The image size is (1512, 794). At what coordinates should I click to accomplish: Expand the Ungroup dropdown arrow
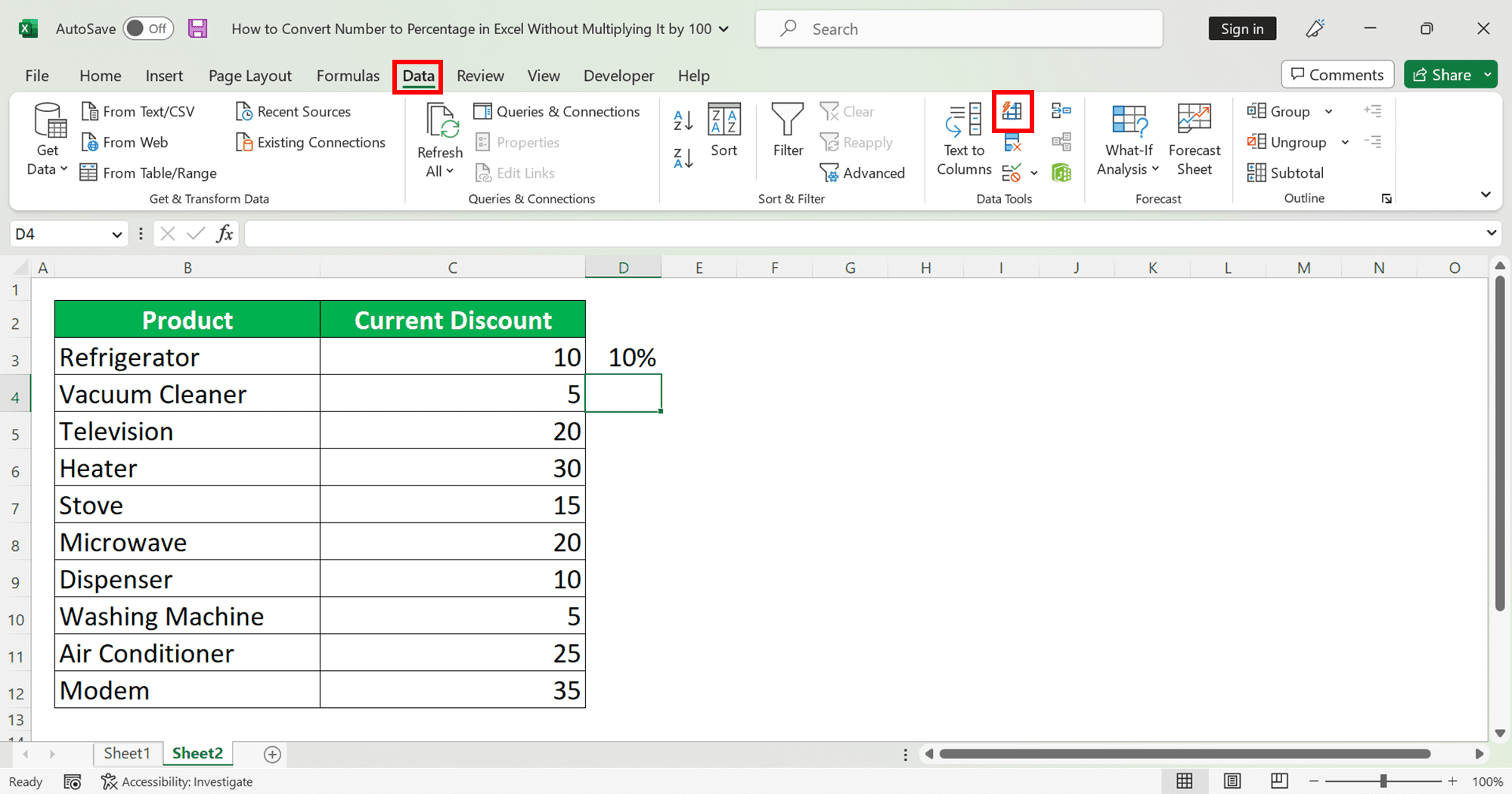pos(1345,142)
